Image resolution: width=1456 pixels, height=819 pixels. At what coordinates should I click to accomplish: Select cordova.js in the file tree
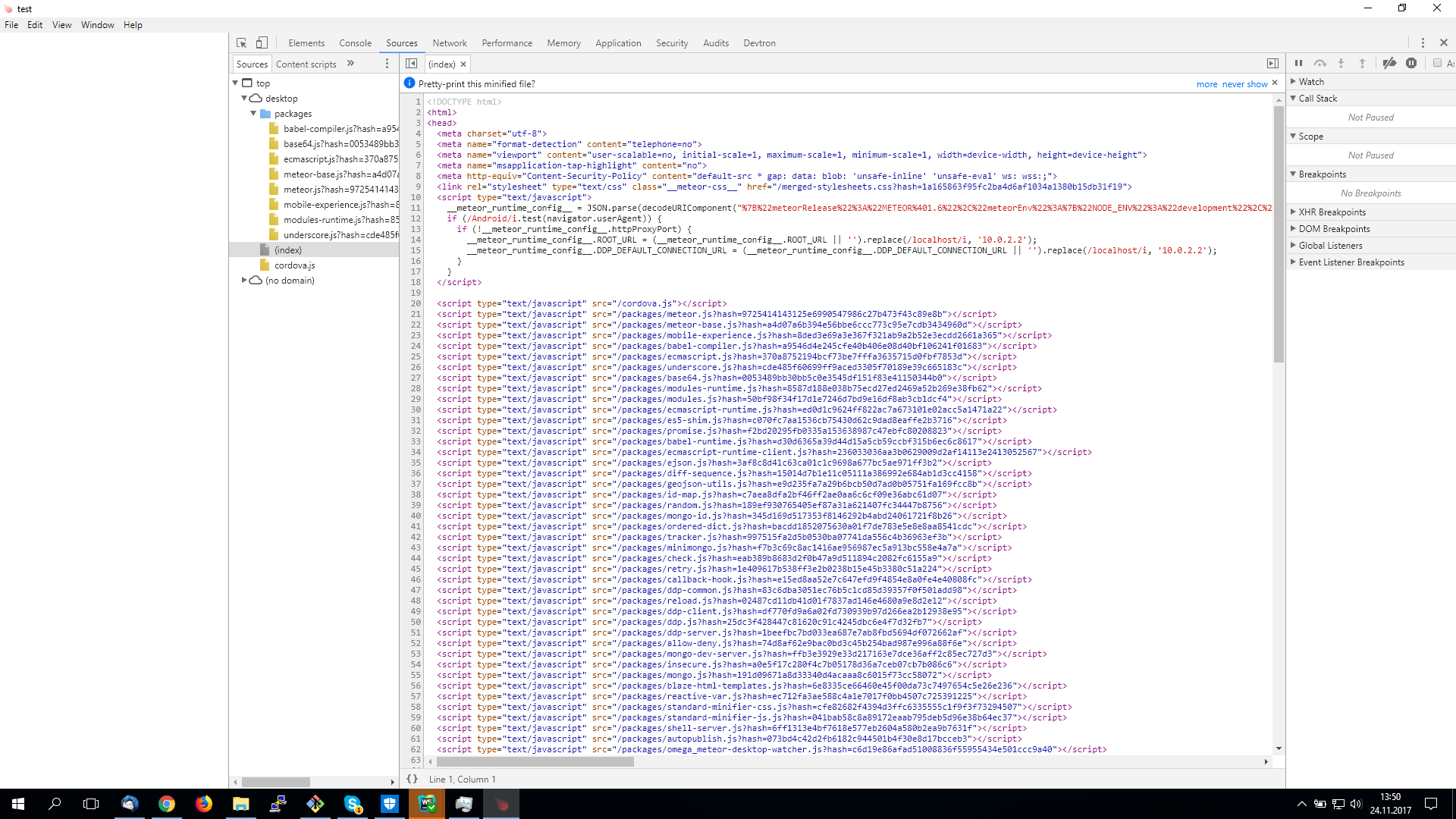click(295, 265)
